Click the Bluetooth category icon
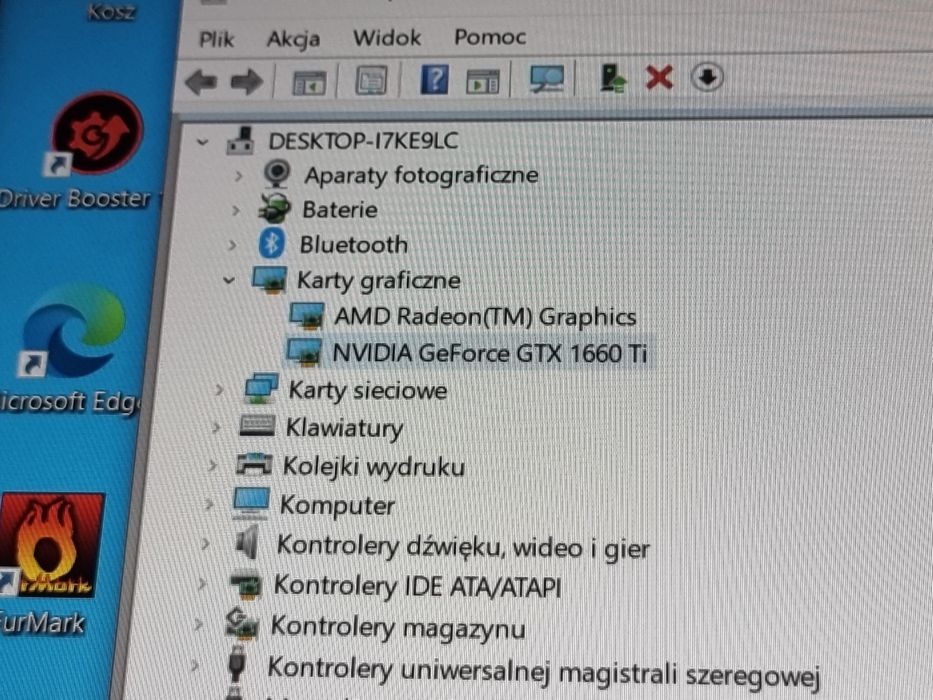Image resolution: width=933 pixels, height=700 pixels. click(x=272, y=243)
